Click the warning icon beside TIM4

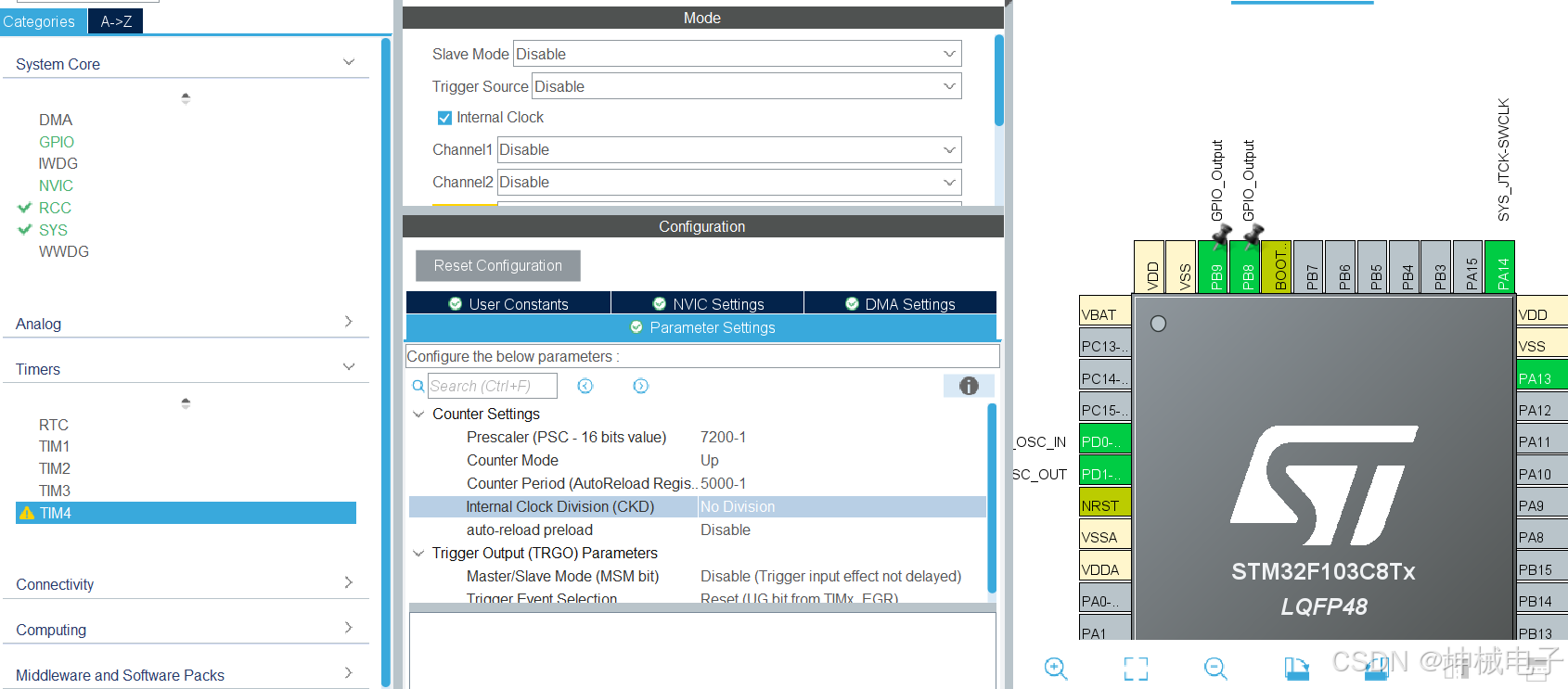pyautogui.click(x=27, y=513)
